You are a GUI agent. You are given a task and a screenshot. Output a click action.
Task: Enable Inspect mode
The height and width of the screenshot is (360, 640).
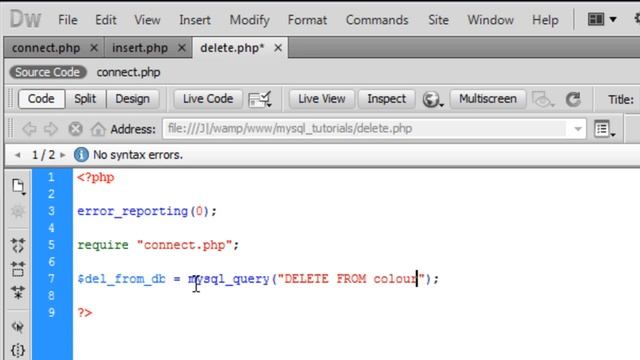387,99
